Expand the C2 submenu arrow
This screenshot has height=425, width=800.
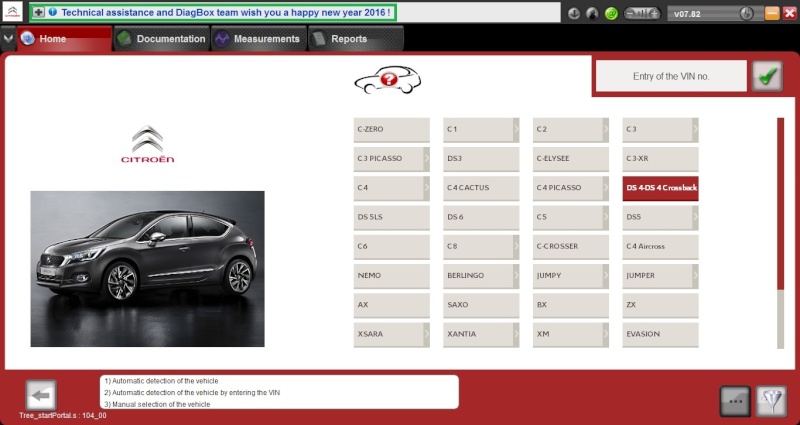(x=606, y=130)
